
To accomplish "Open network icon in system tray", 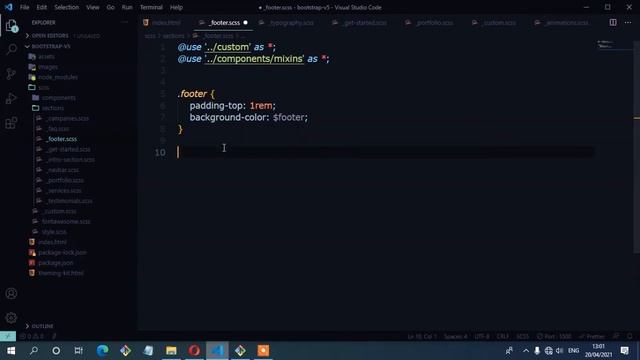I will 549,351.
